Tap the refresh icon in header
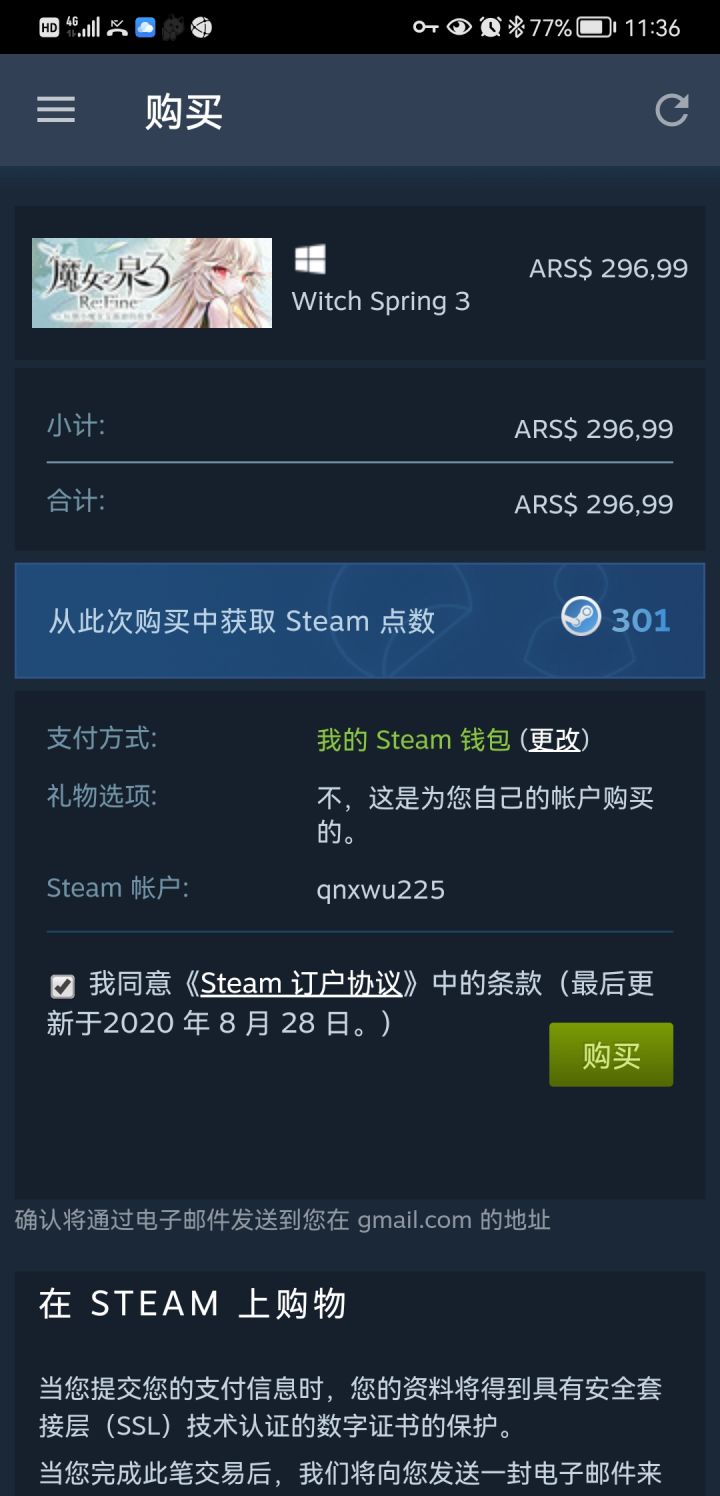The height and width of the screenshot is (1496, 720). pyautogui.click(x=672, y=110)
